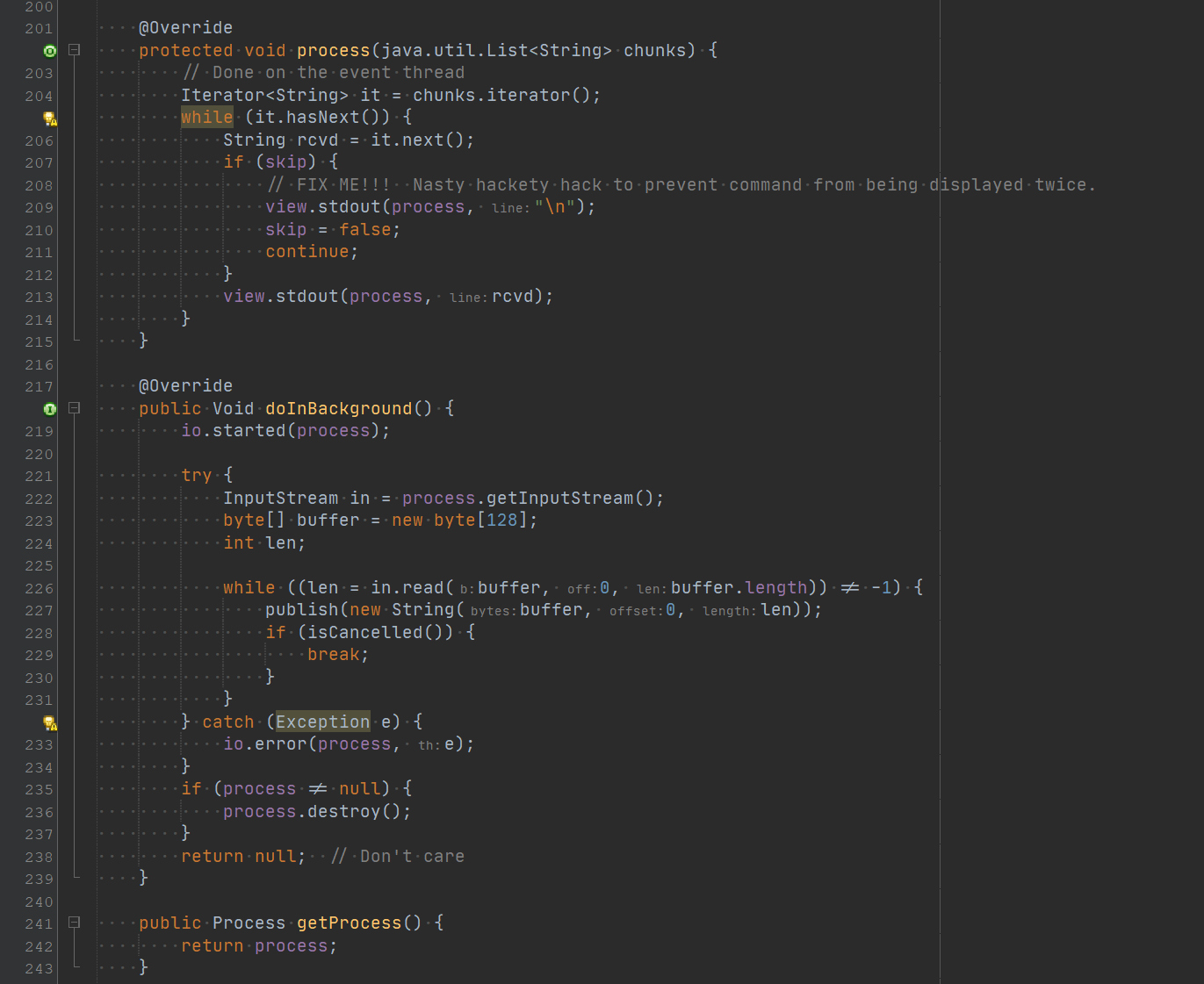Click "destroy()" in process.destroy()
This screenshot has height=984, width=1204.
355,812
